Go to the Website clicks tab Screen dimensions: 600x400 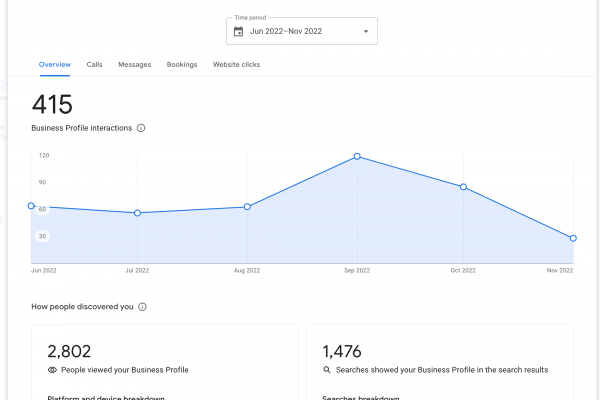239,65
